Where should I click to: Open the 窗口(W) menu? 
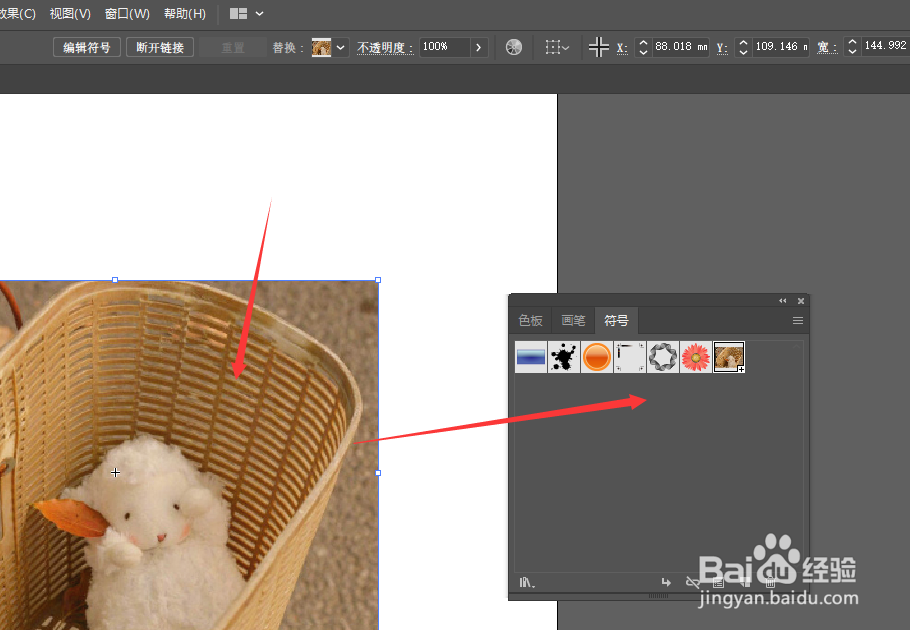tap(127, 13)
